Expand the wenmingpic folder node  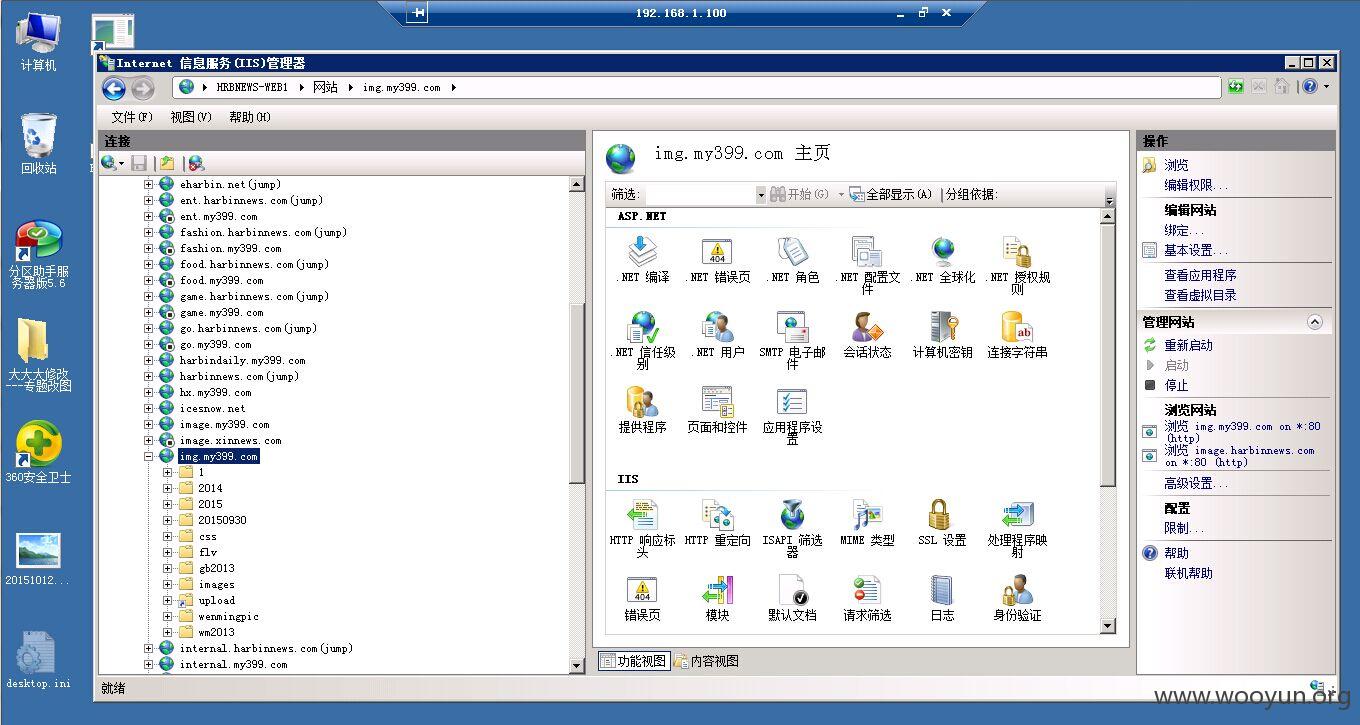click(168, 616)
